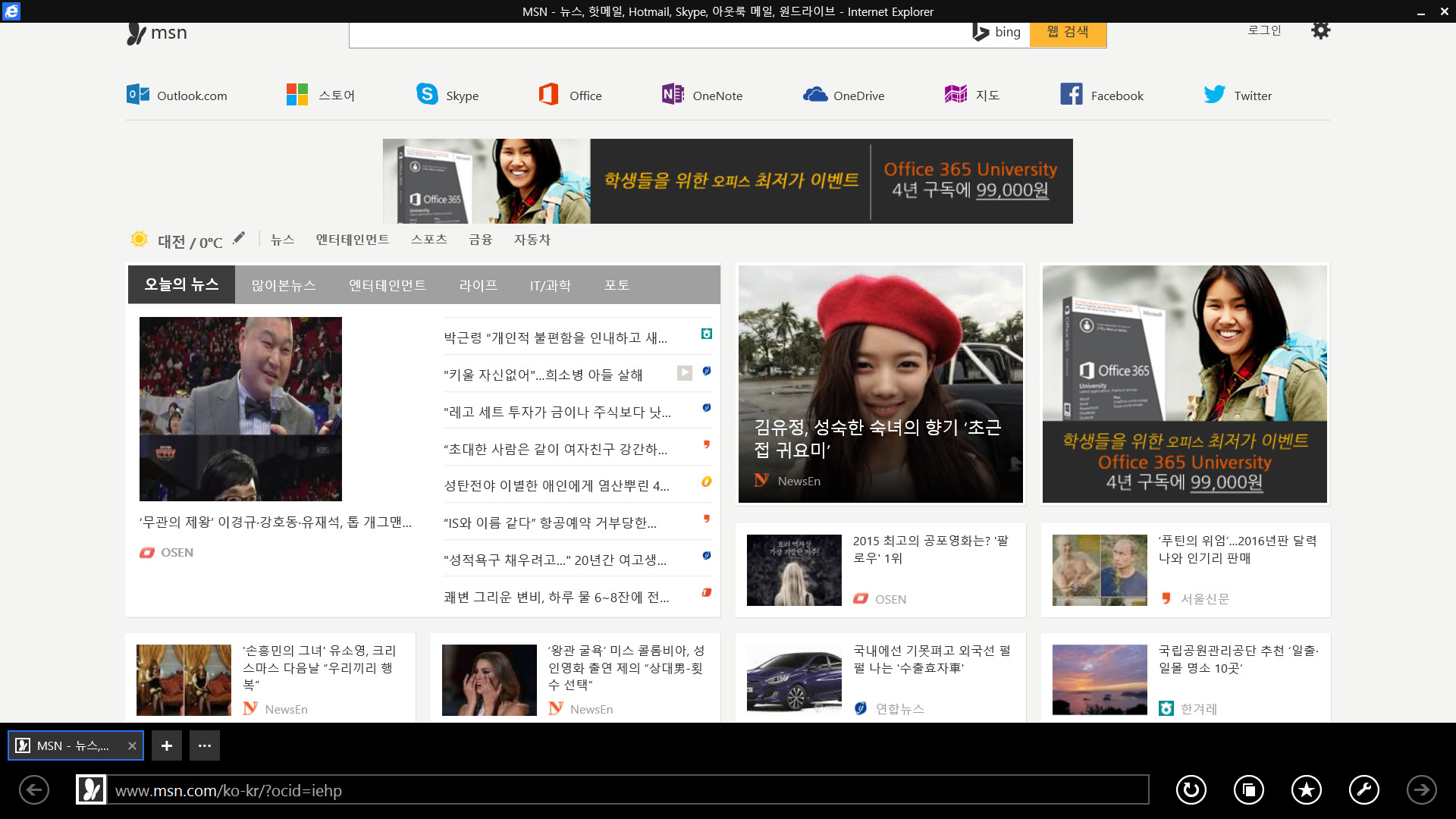Open the 수출효자車 car article thumbnail
1456x819 pixels.
794,680
